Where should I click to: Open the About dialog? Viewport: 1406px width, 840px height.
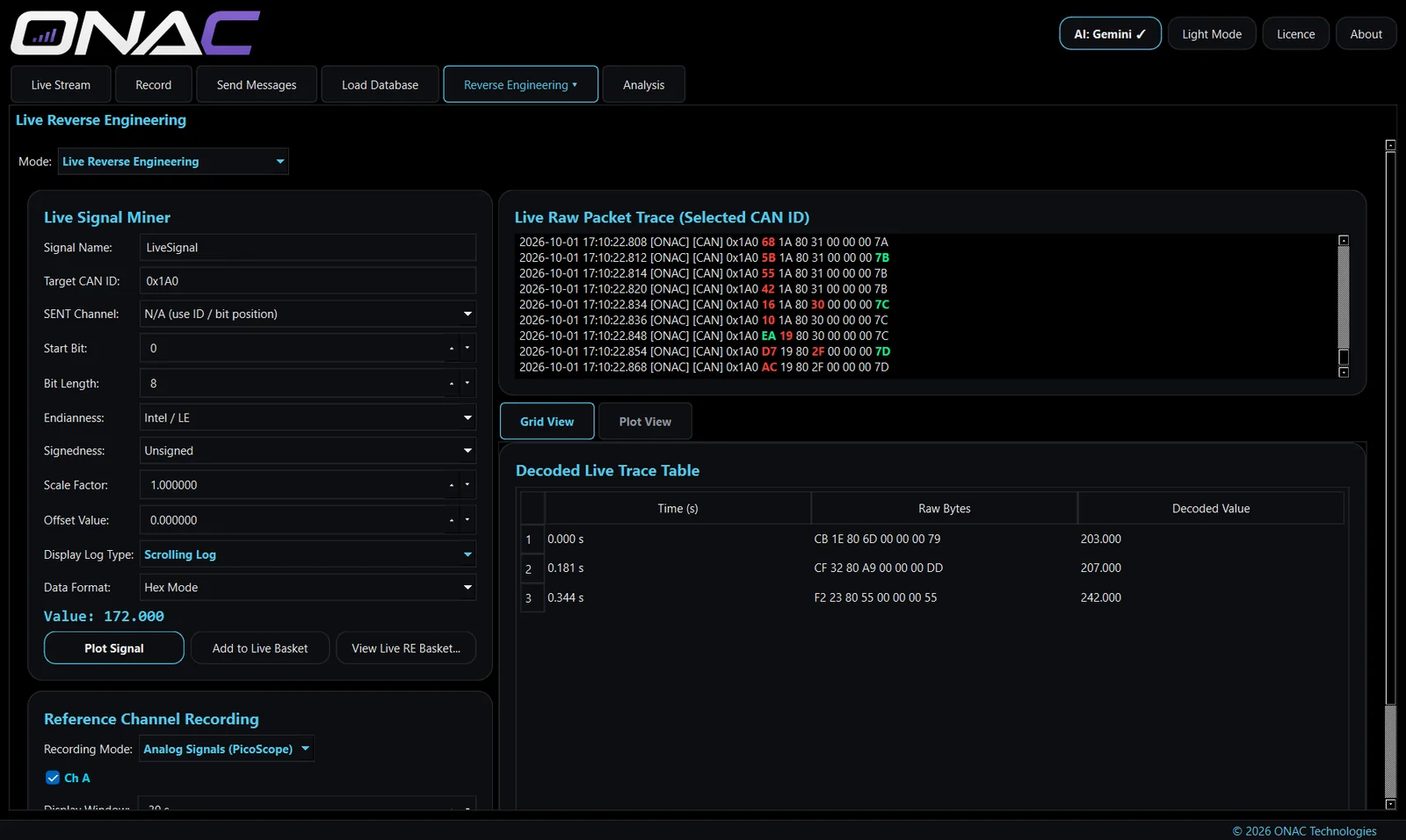[1366, 33]
